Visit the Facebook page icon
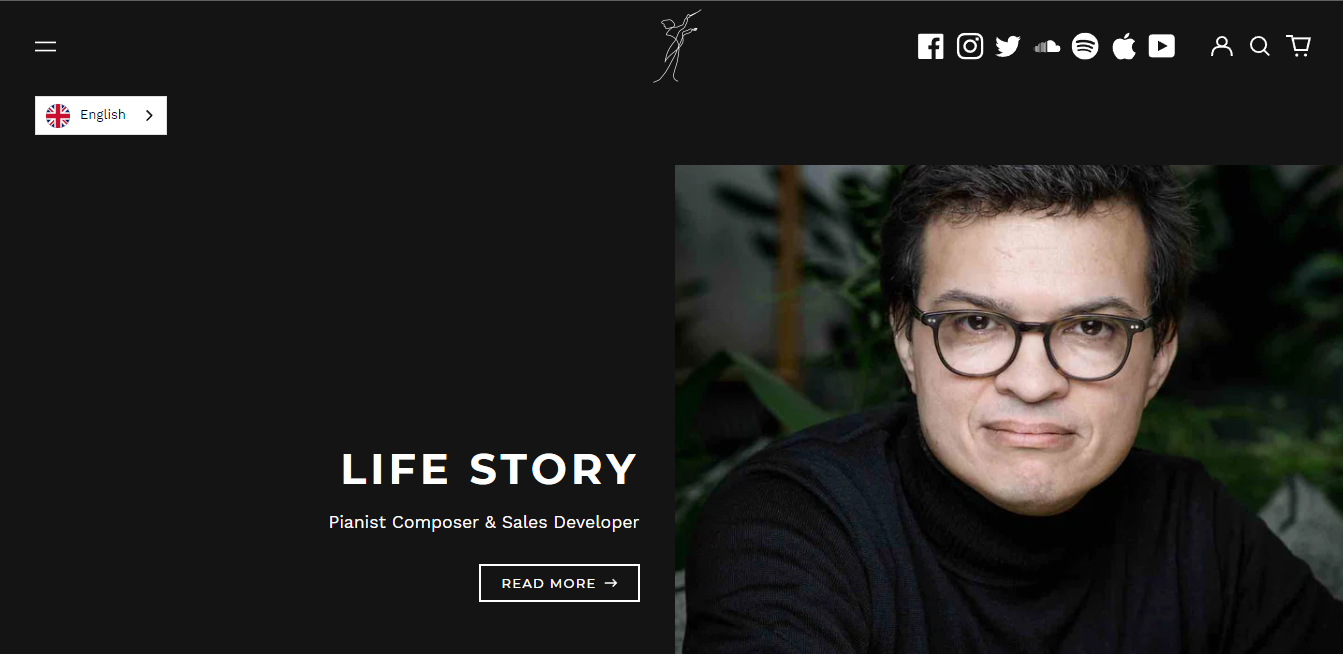This screenshot has width=1343, height=654. pyautogui.click(x=931, y=47)
